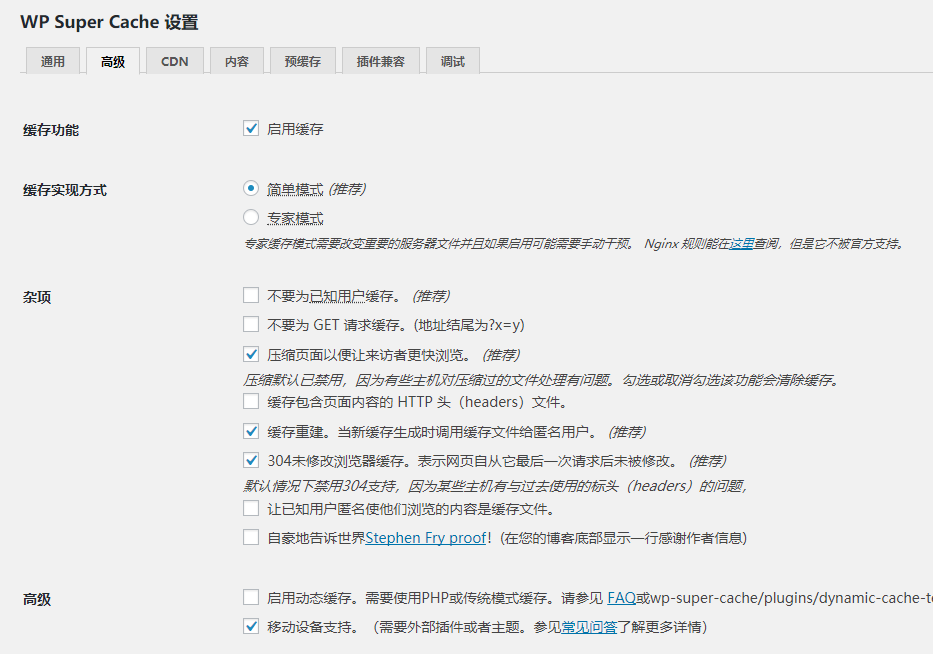Switch to the 通用 tab

click(53, 61)
